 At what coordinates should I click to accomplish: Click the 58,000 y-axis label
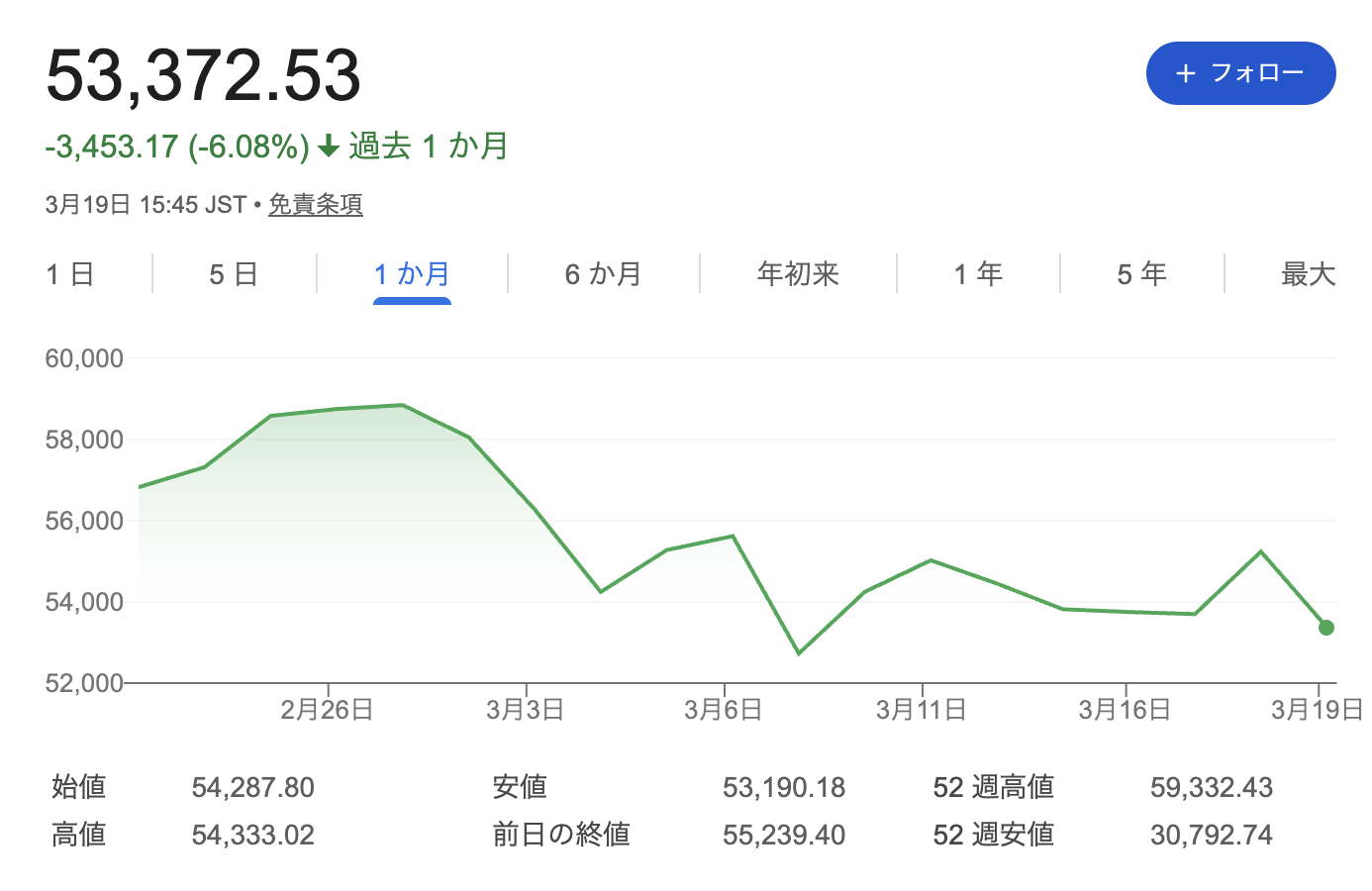pos(84,440)
